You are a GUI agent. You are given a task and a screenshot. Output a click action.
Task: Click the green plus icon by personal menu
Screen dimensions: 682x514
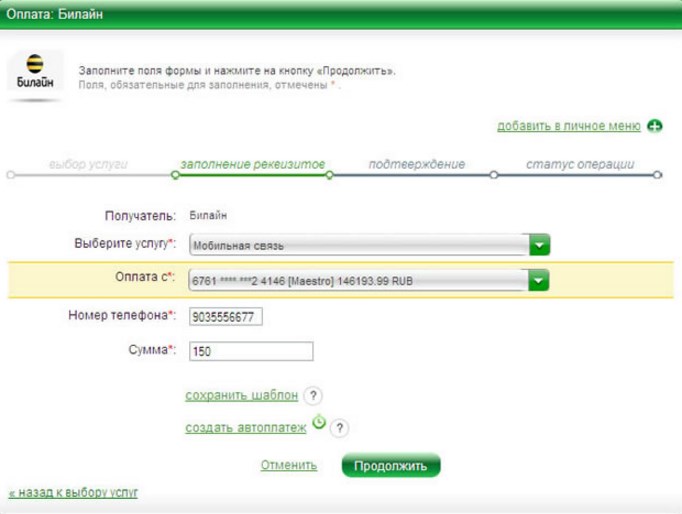click(655, 126)
